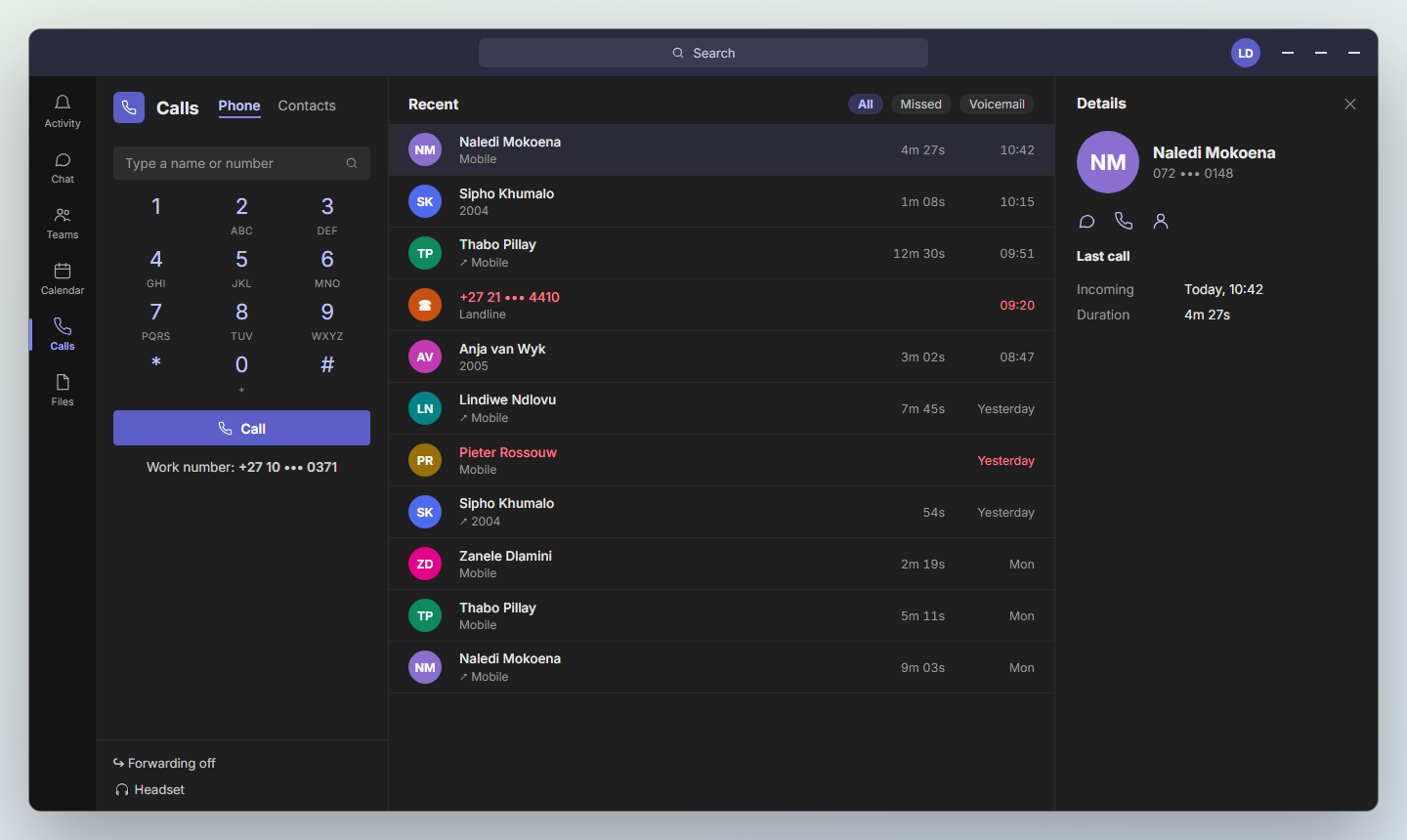Tap the hash key on keypad
This screenshot has height=840, width=1407.
coord(327,365)
